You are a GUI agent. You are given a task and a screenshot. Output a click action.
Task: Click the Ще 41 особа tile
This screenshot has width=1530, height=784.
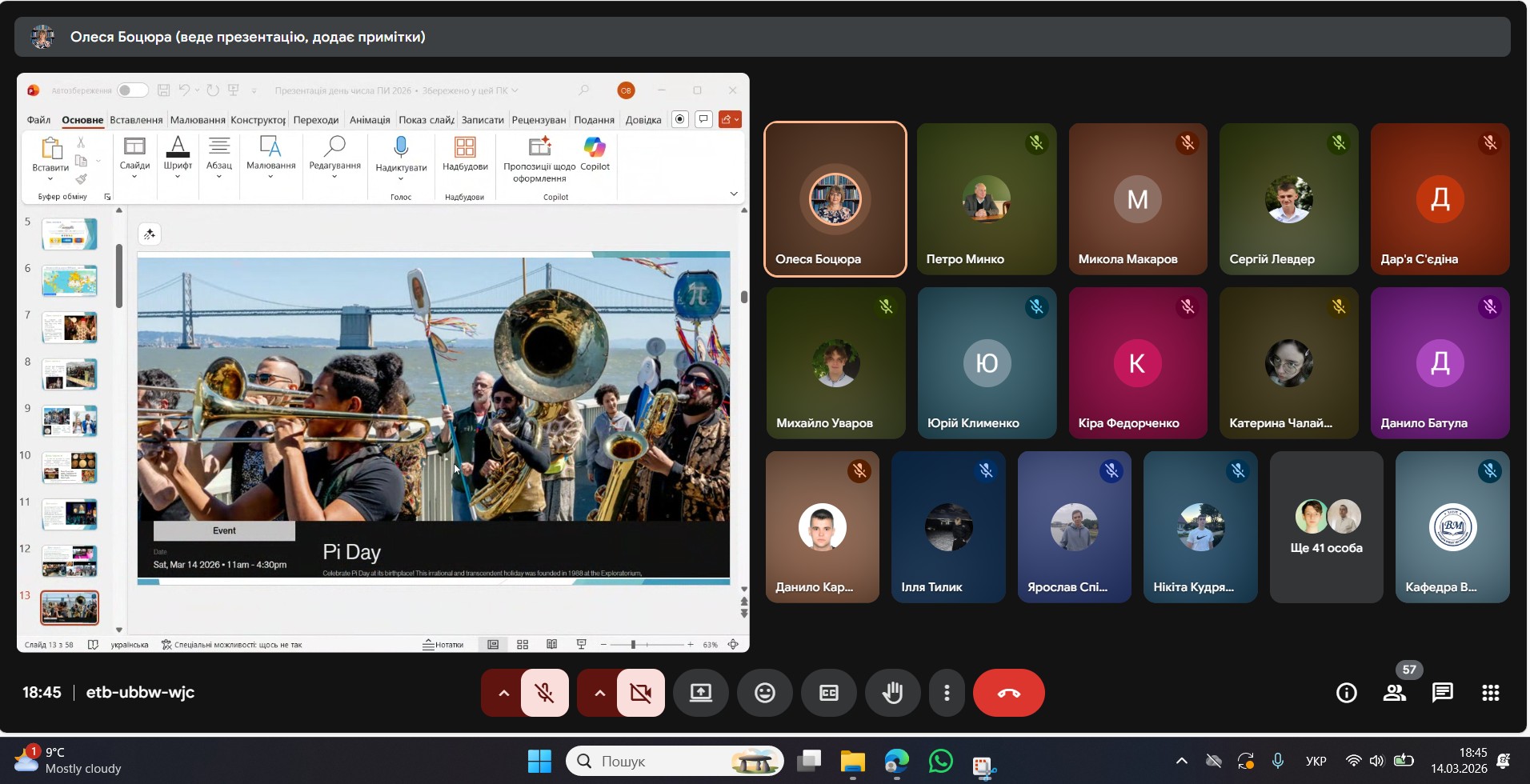click(1326, 527)
